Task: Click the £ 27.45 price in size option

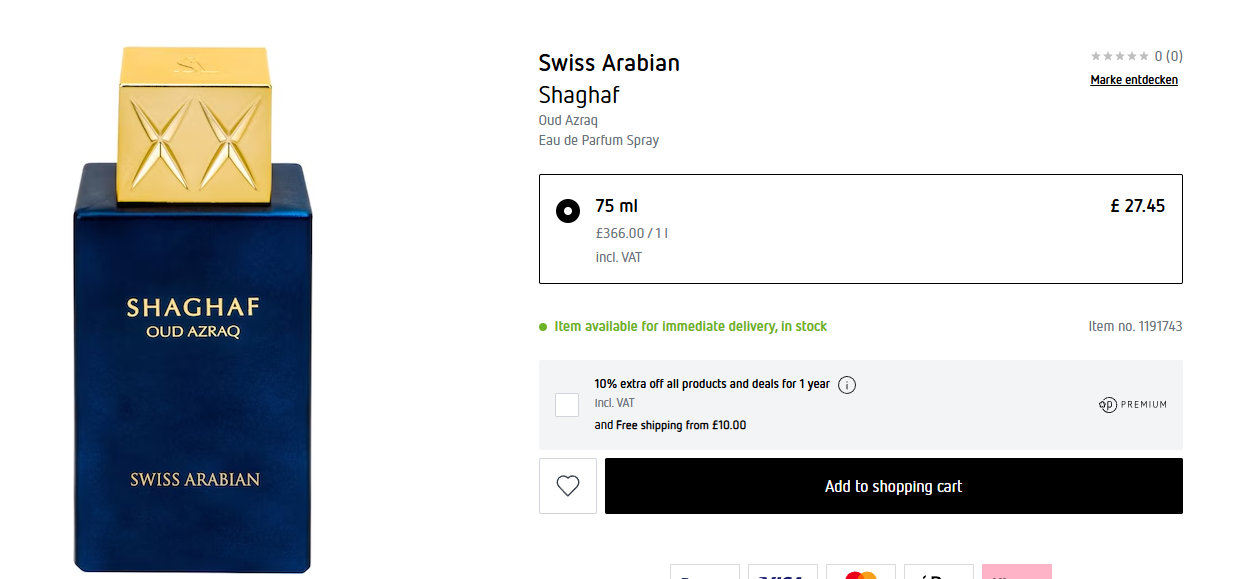Action: tap(1137, 206)
